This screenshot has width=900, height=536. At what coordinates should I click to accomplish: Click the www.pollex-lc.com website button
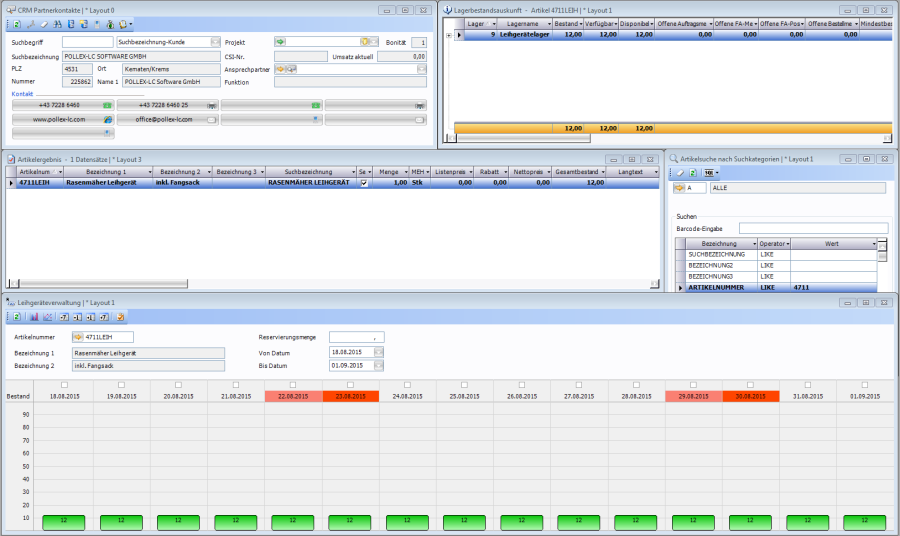[62, 119]
